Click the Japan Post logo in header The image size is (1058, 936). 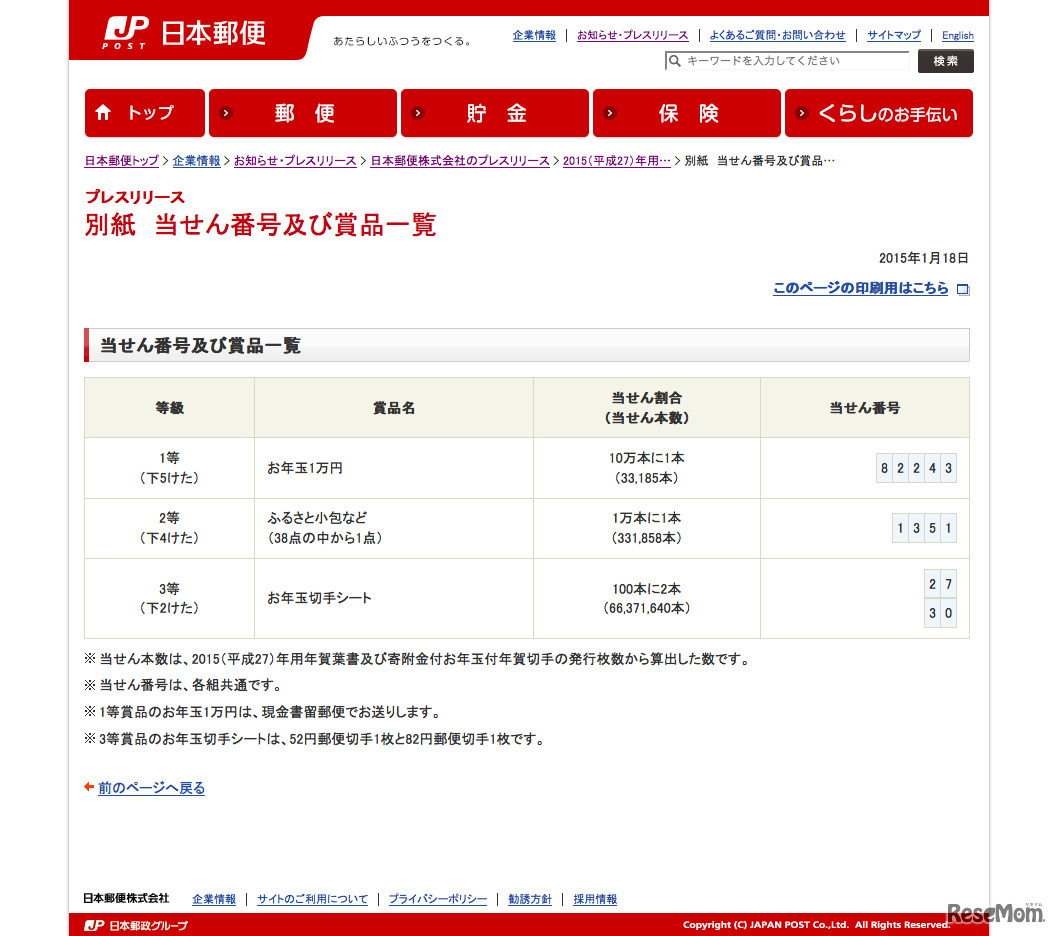point(184,32)
